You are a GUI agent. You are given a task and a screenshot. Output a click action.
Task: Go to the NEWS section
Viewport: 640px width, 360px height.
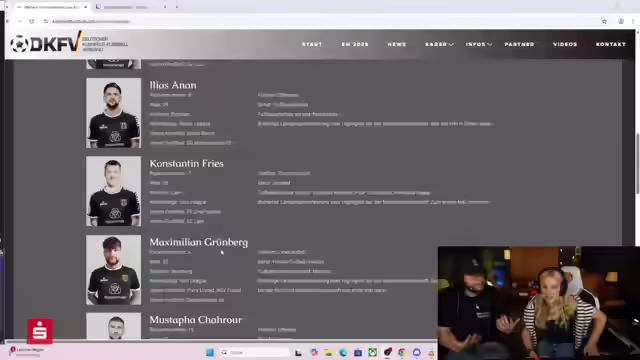tap(397, 44)
